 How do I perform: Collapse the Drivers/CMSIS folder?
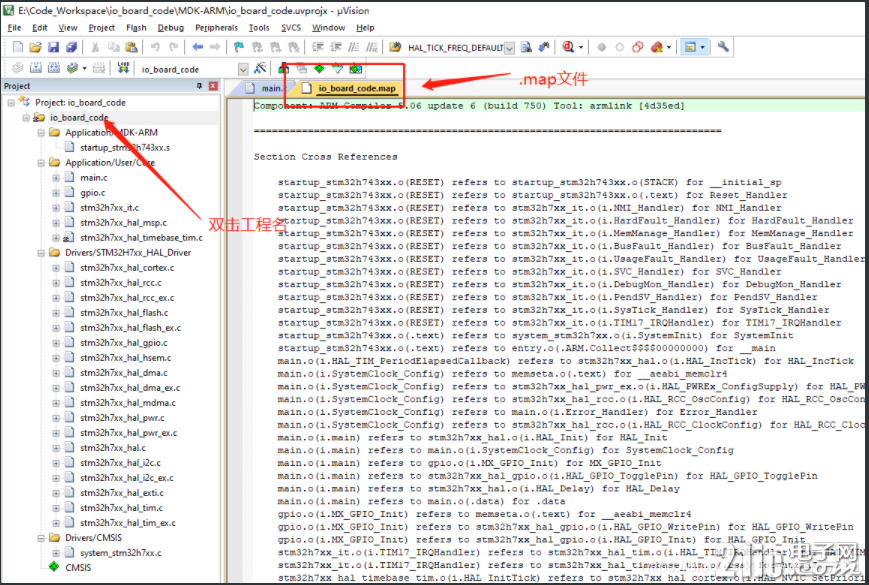(41, 538)
